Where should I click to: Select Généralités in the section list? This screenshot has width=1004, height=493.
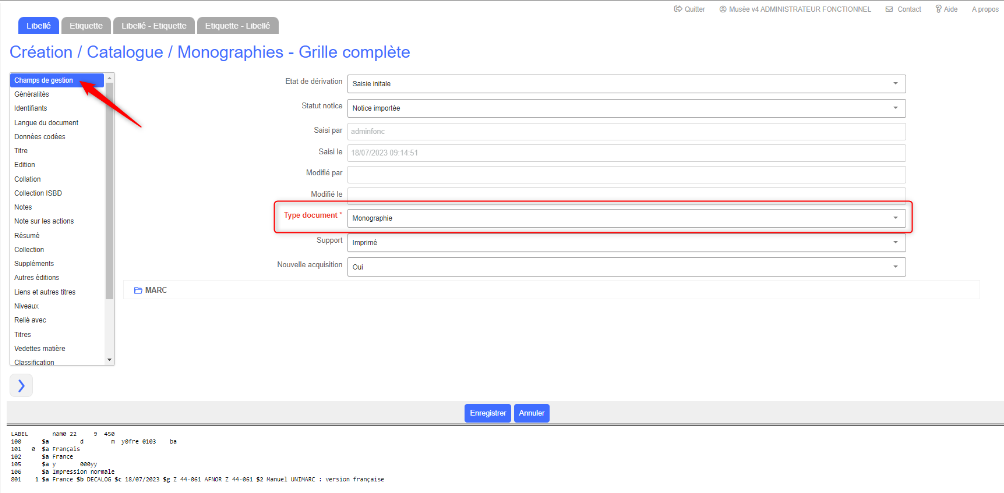pyautogui.click(x=32, y=94)
